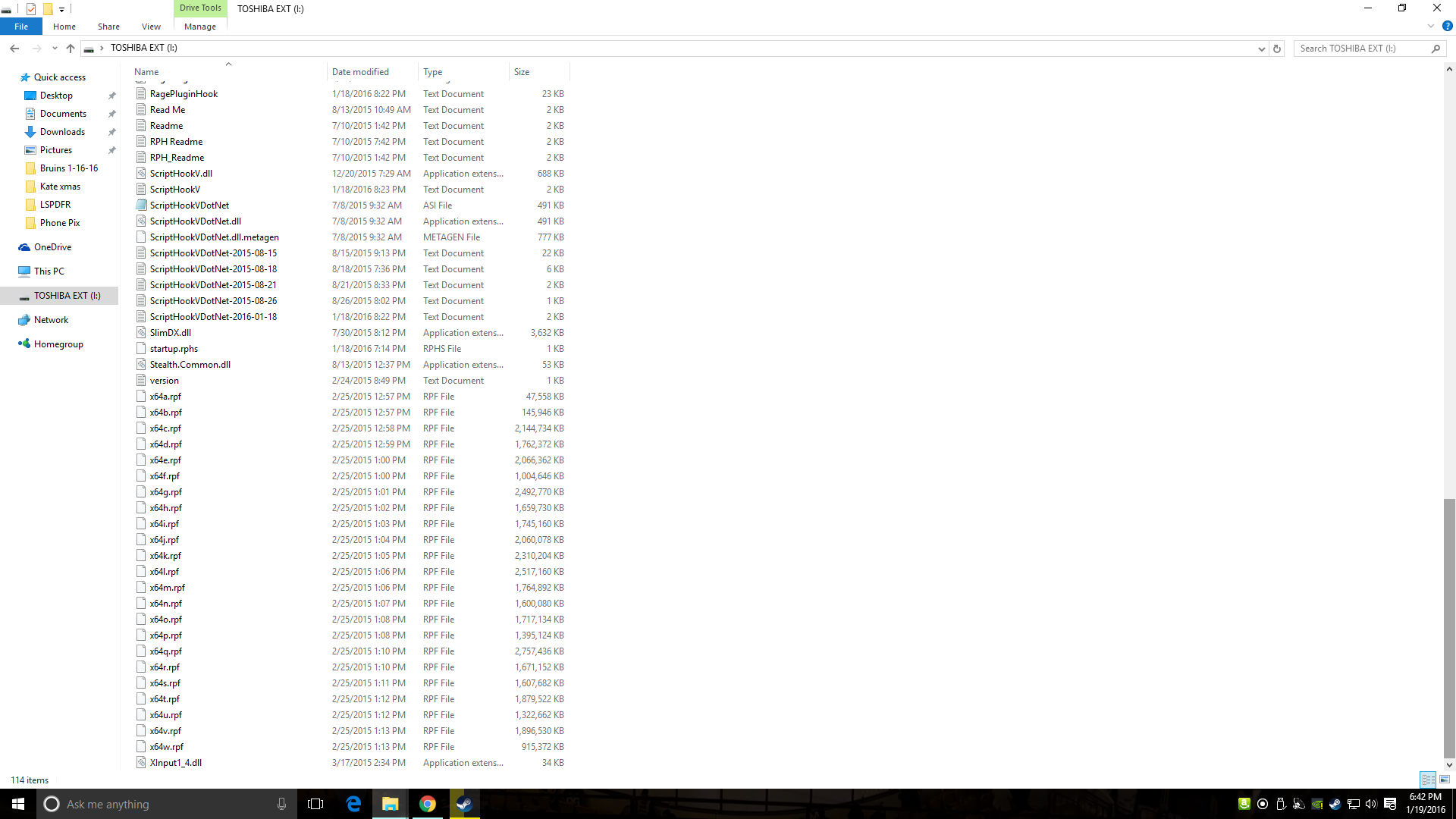Open the Manage drive tools tab

tap(200, 27)
